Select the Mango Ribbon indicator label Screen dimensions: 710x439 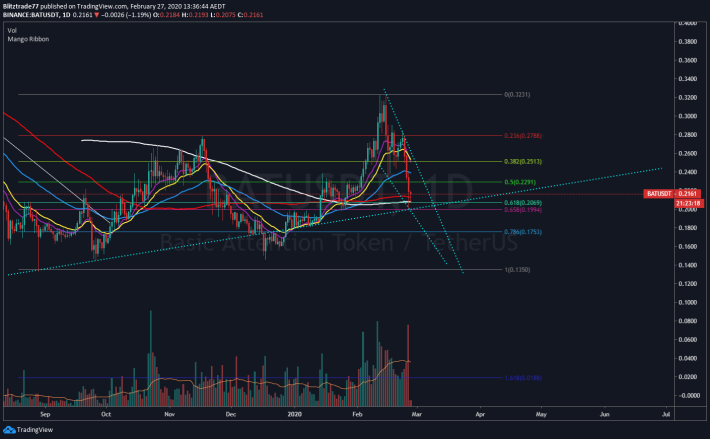tap(28, 39)
